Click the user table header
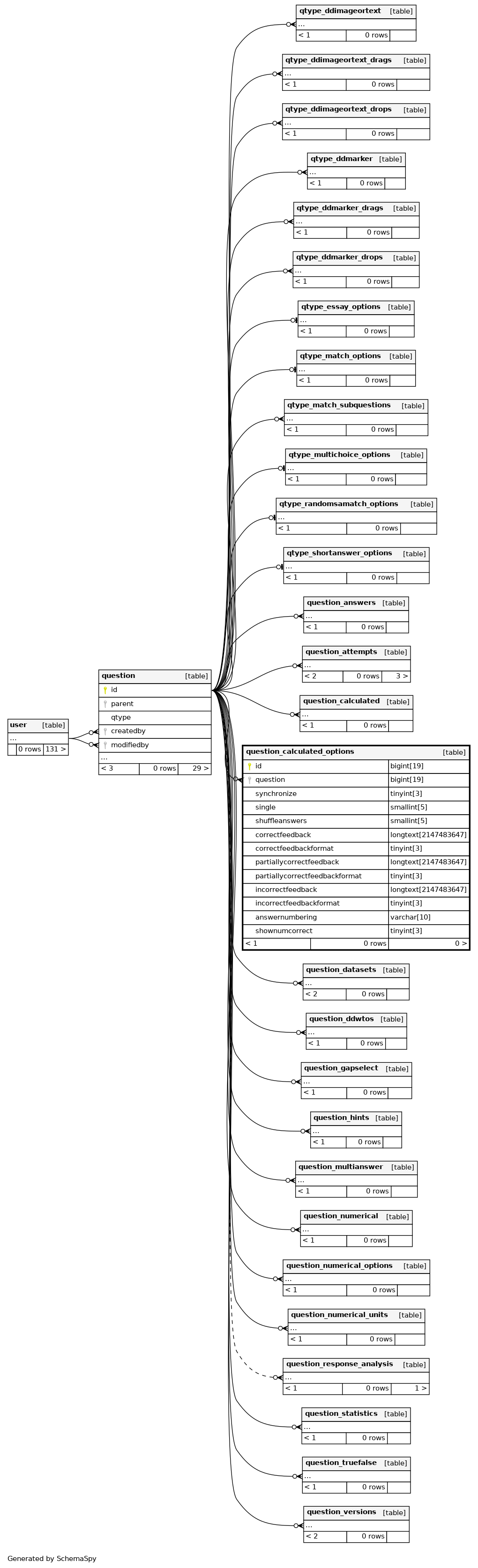Screen dimensions: 478x1568 click(x=18, y=725)
